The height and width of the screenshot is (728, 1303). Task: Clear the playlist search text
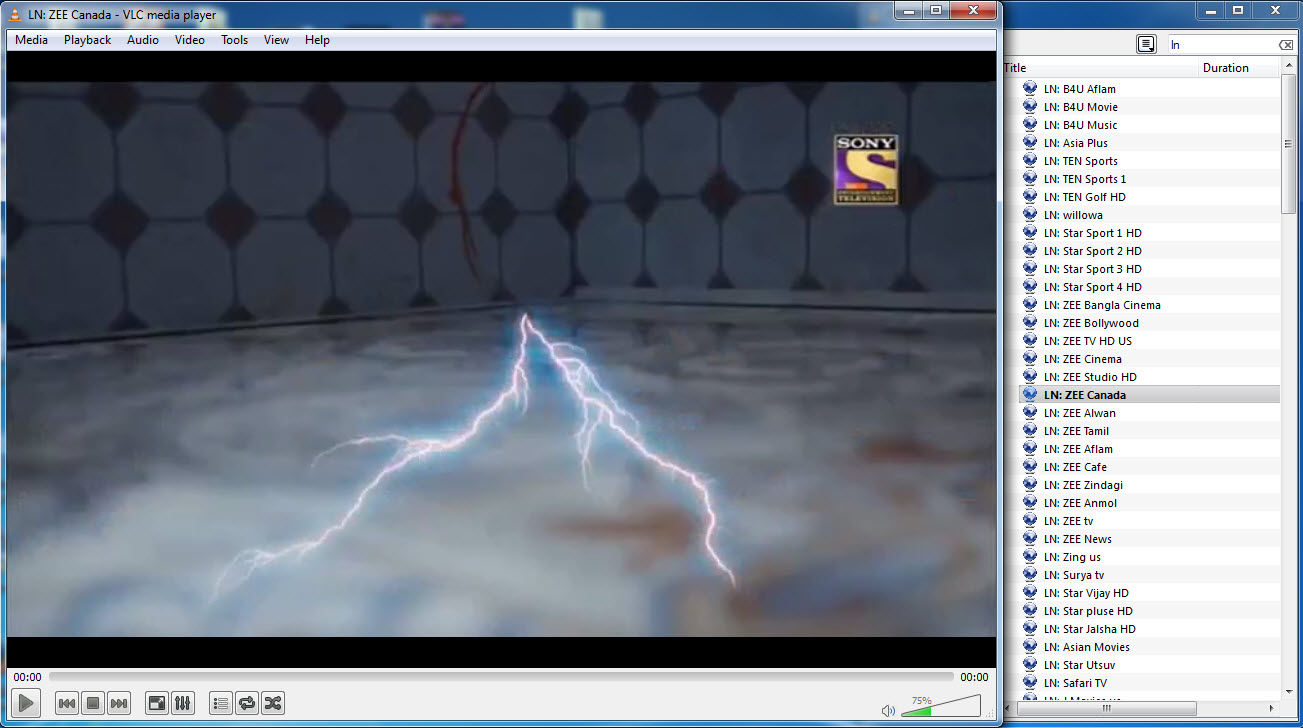click(1286, 45)
